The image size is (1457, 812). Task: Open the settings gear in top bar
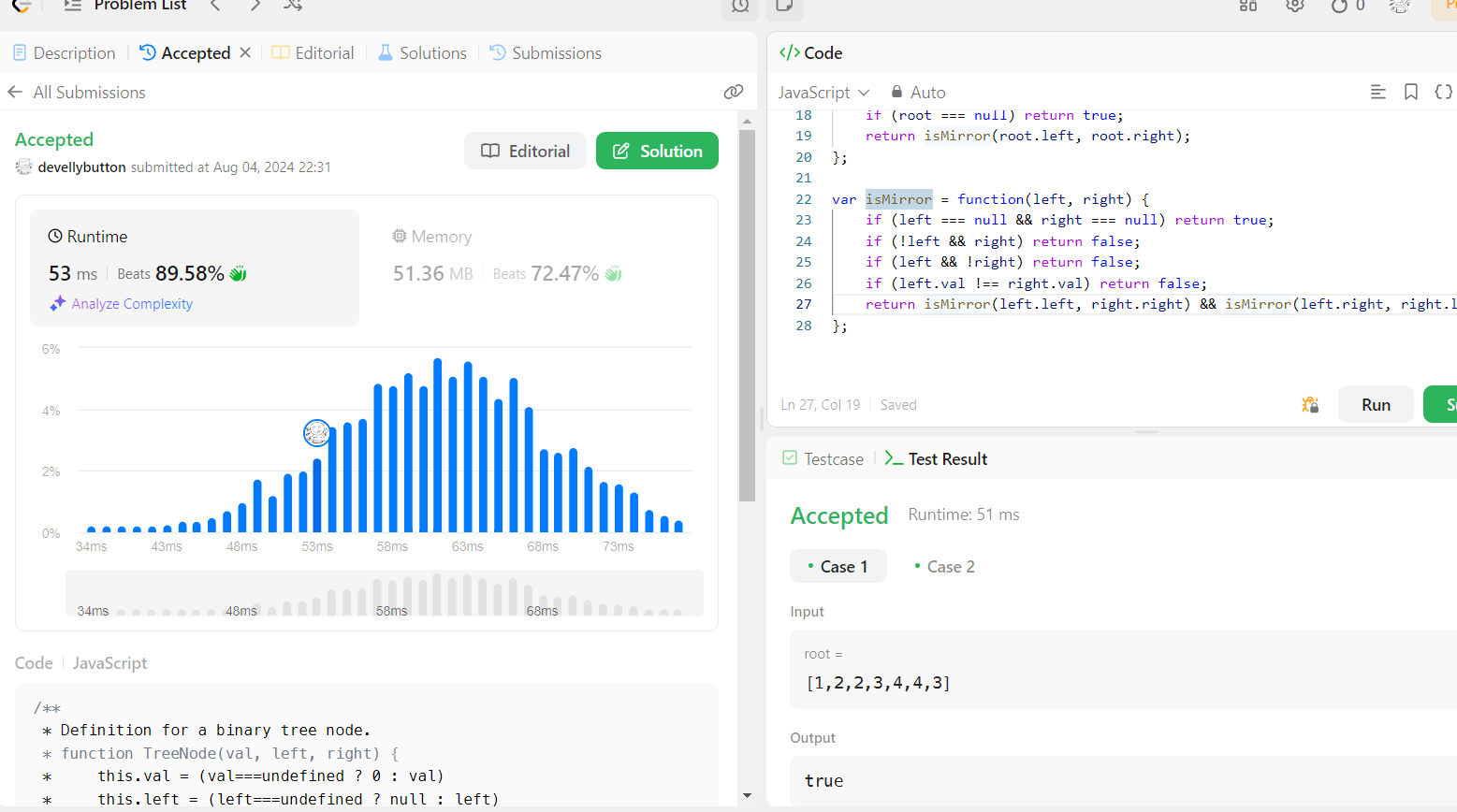(1295, 6)
